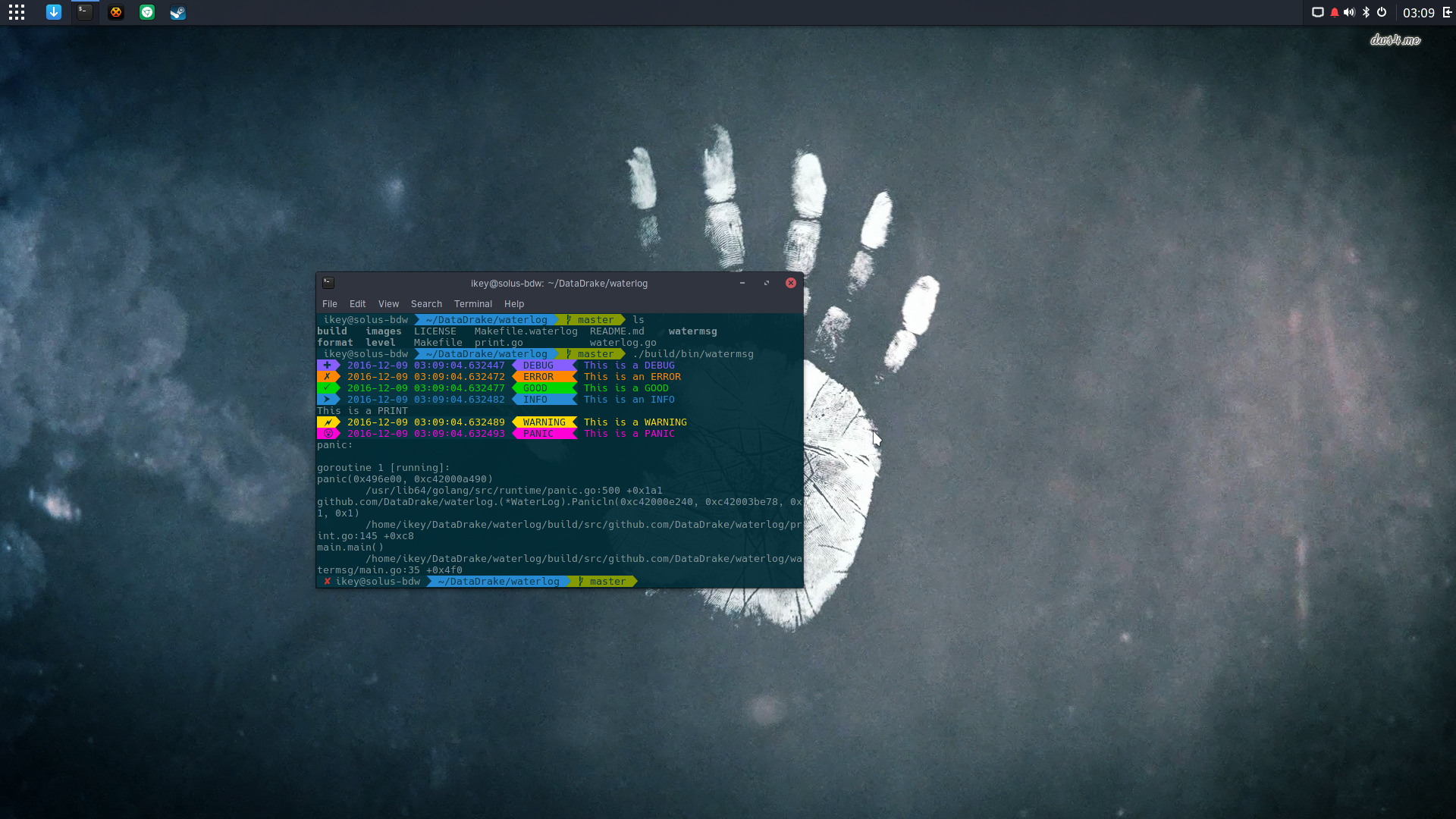The image size is (1456, 819).
Task: Open the Terminal menu
Action: pyautogui.click(x=473, y=304)
